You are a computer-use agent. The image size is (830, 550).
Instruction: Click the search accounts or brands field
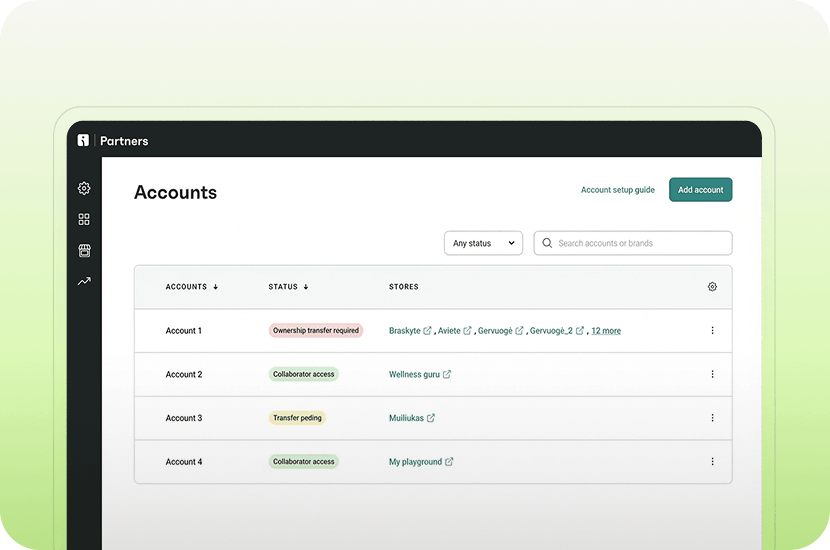click(x=640, y=243)
